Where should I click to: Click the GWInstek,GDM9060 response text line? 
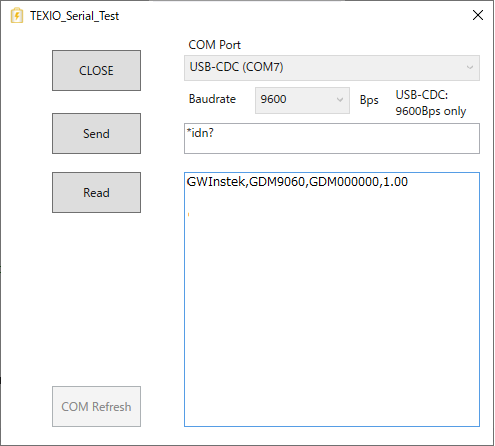pyautogui.click(x=297, y=182)
